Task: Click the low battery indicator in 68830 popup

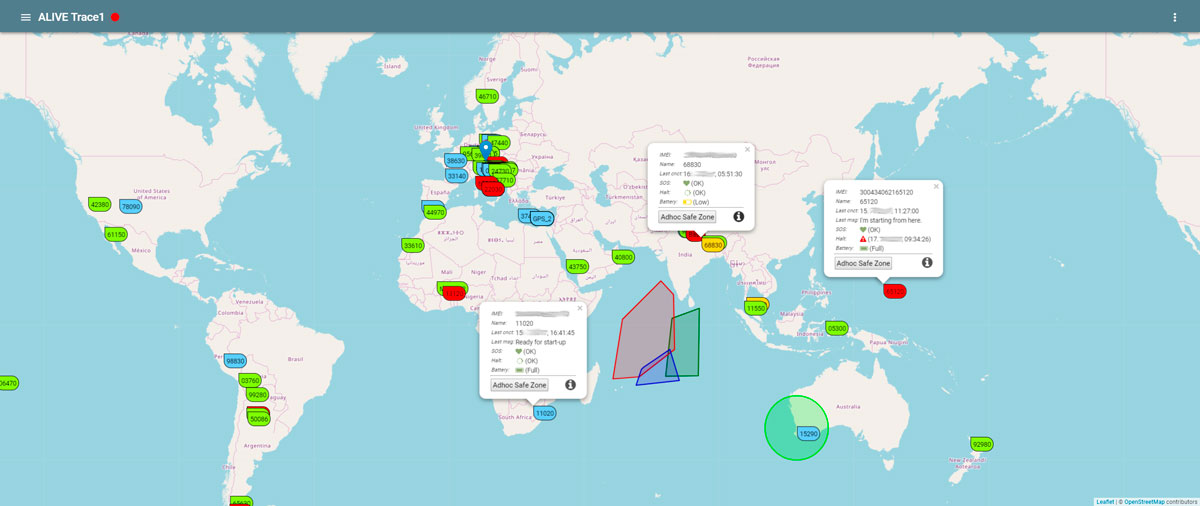Action: 686,202
